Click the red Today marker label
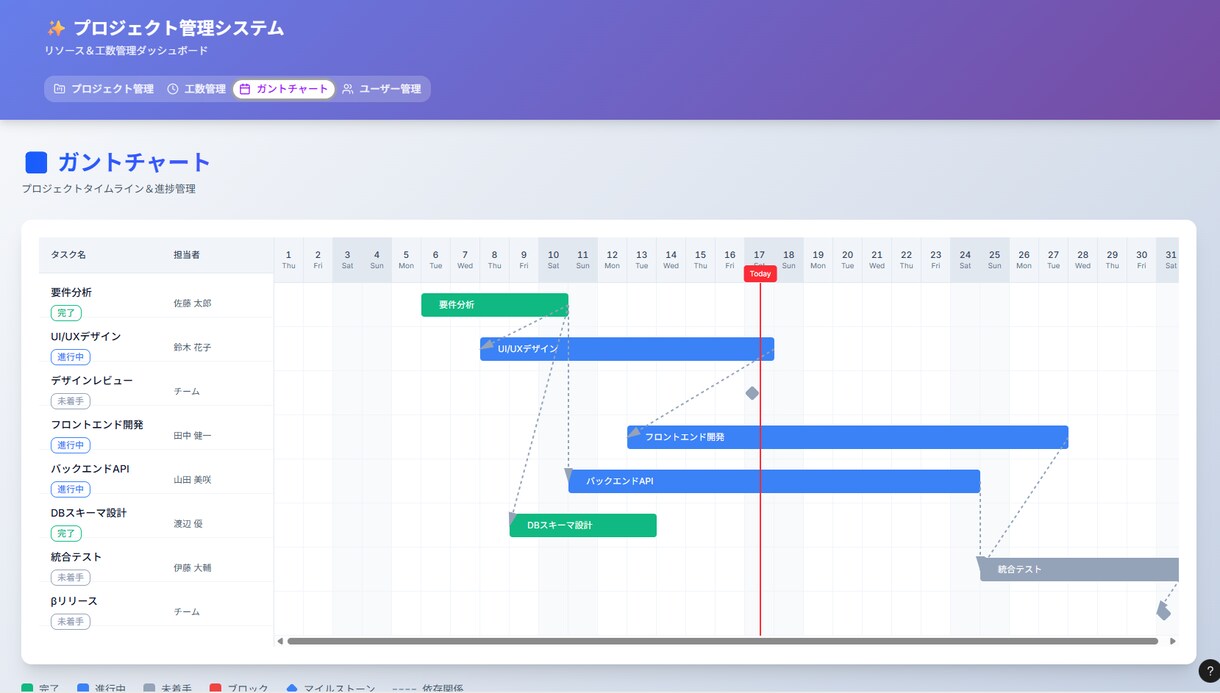The image size is (1220, 693). [760, 274]
